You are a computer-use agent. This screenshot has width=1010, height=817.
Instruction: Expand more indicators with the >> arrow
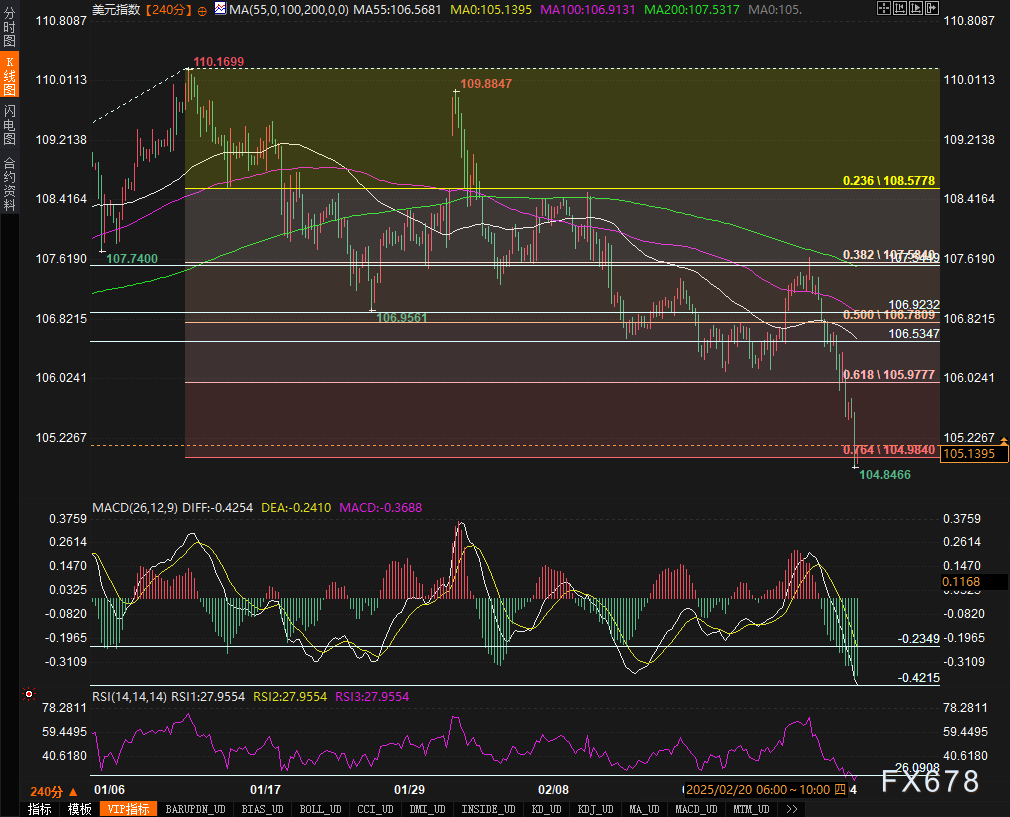[791, 808]
